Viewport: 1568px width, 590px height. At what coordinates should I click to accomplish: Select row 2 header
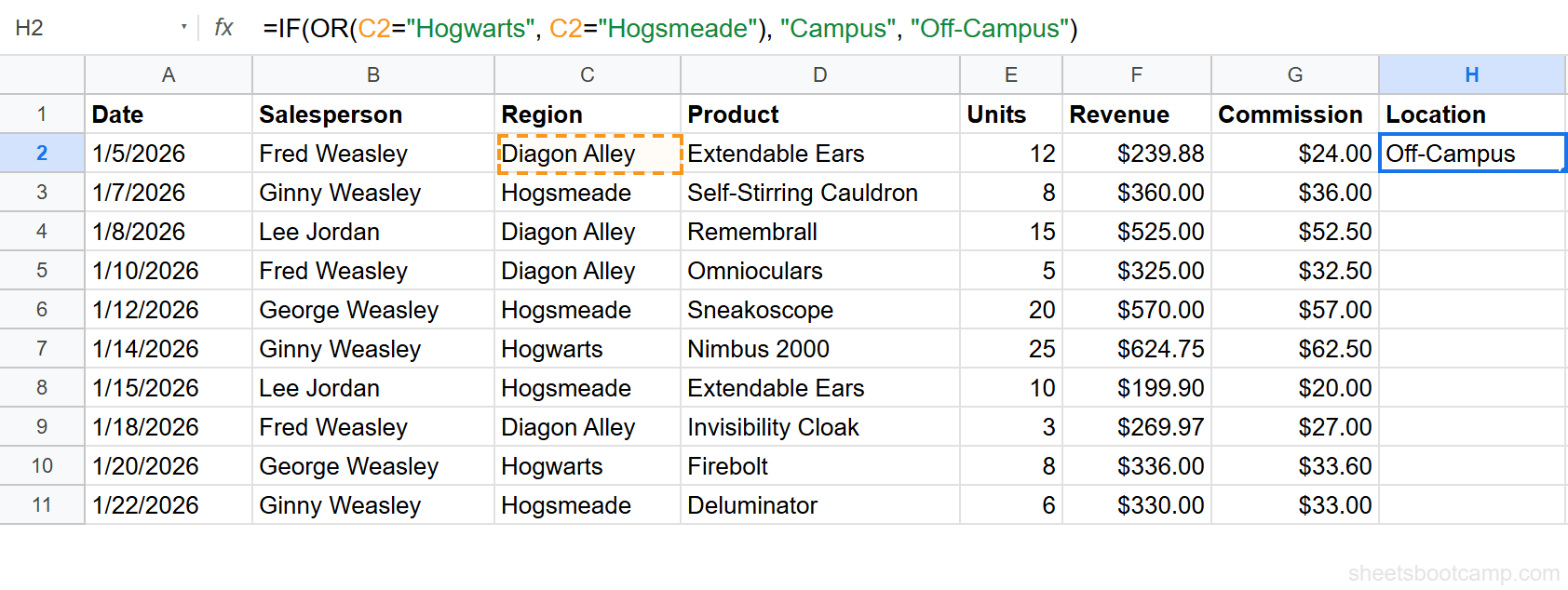[42, 153]
